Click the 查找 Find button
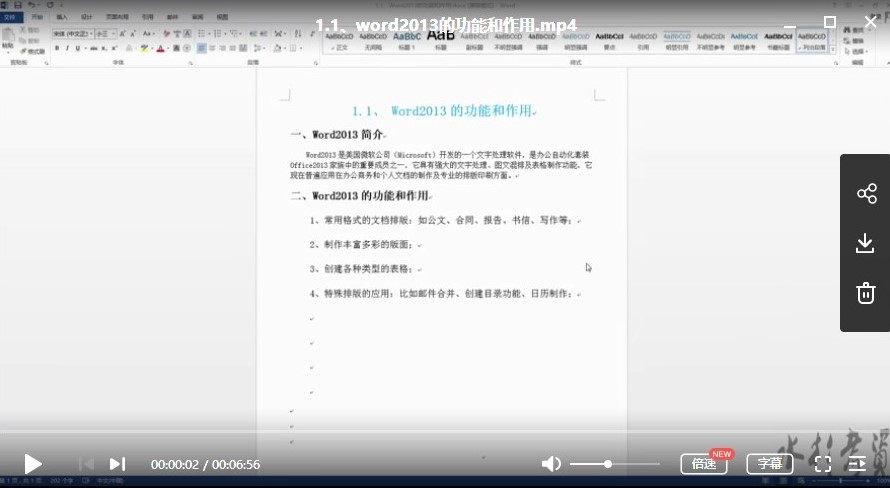Image resolution: width=890 pixels, height=488 pixels. [x=854, y=30]
